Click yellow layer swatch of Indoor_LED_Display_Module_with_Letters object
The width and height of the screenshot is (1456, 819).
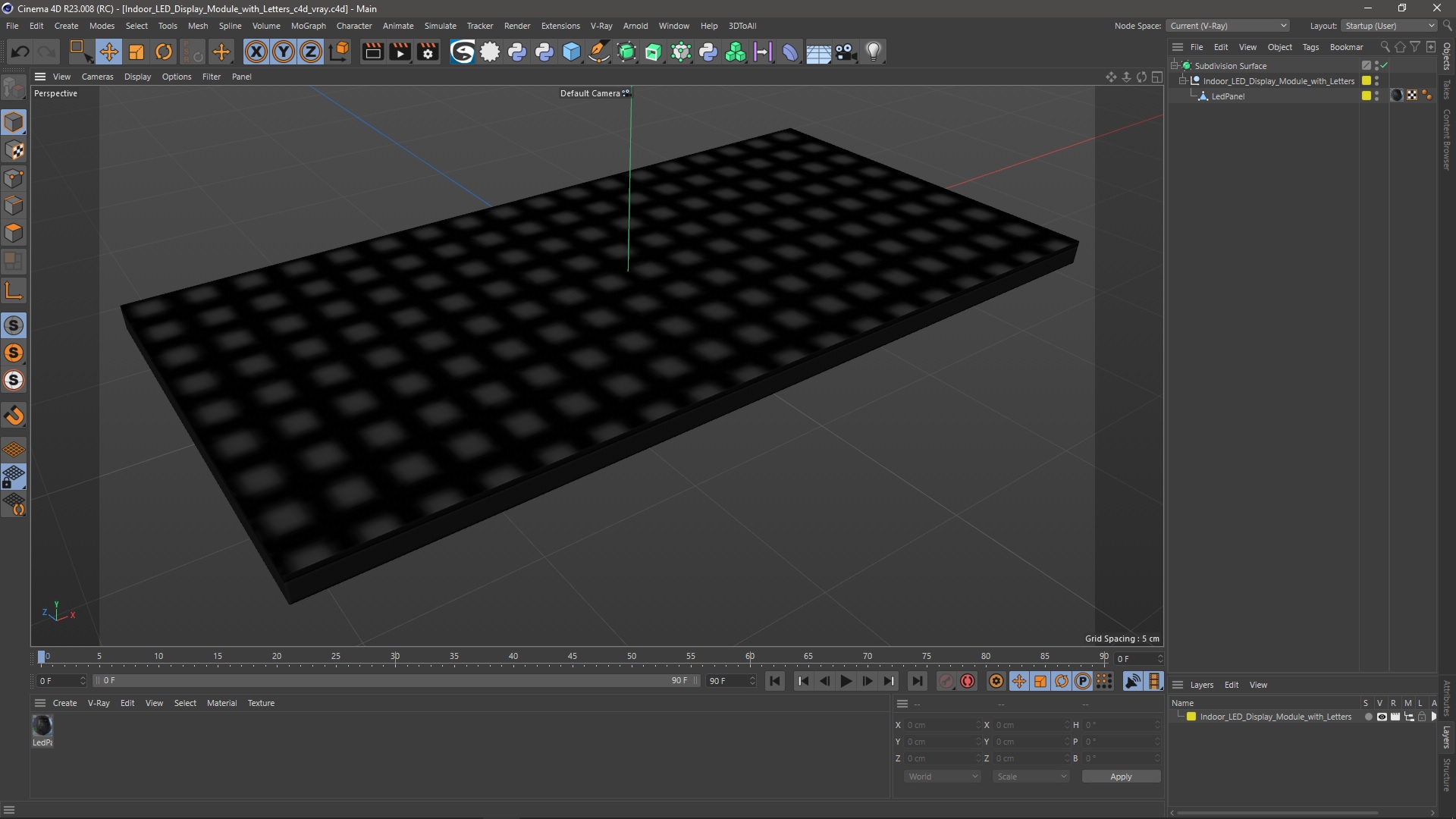pyautogui.click(x=1367, y=80)
